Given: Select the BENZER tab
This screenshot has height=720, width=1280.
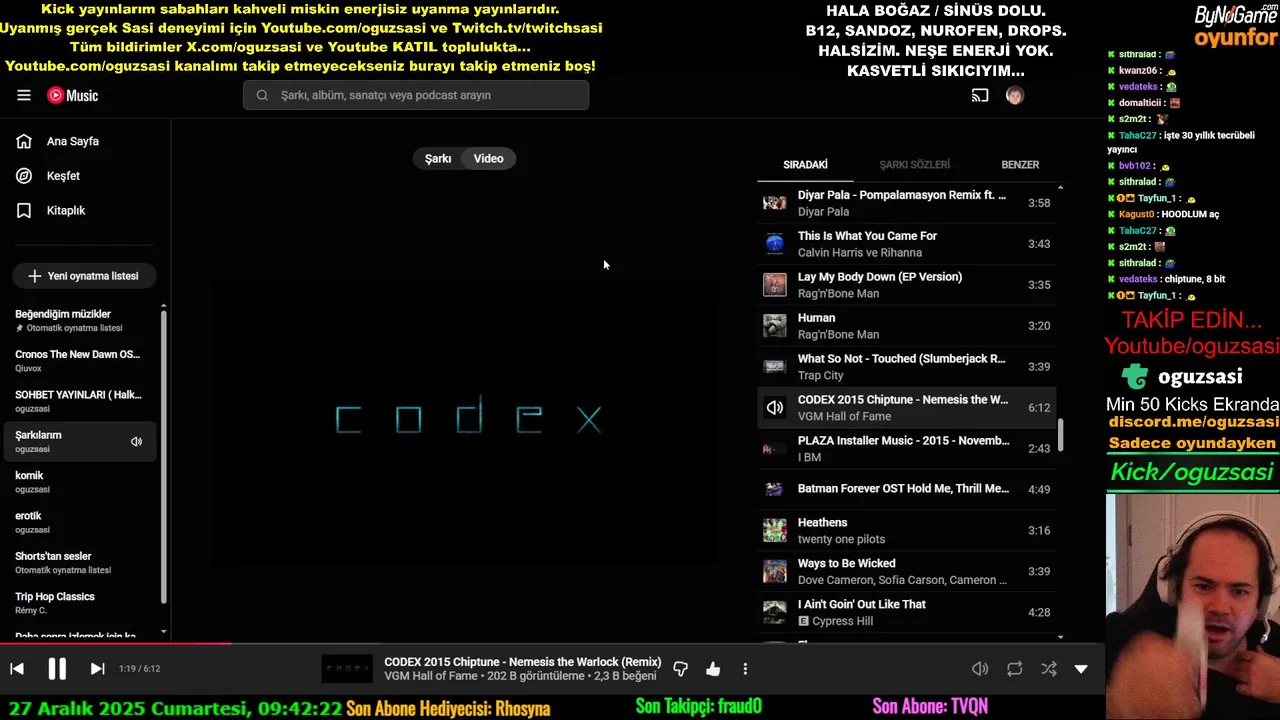Looking at the screenshot, I should point(1020,165).
